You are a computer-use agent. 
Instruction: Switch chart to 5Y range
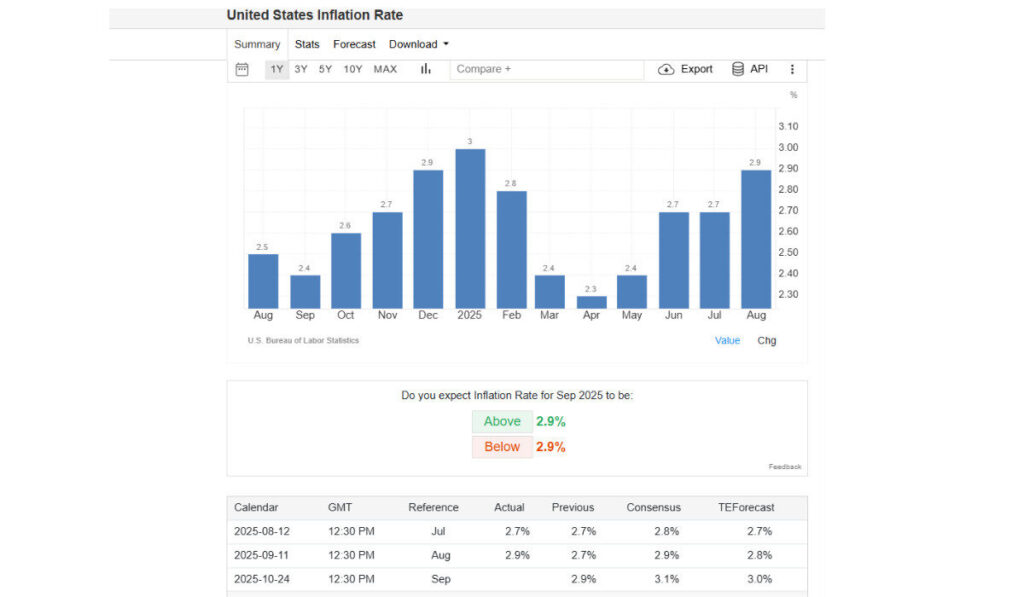tap(326, 69)
